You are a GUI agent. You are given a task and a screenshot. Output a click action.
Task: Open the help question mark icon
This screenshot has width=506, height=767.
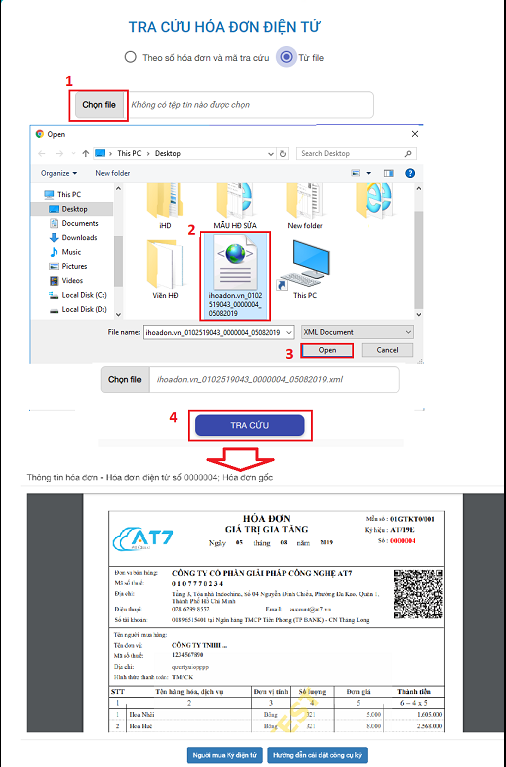pyautogui.click(x=410, y=173)
